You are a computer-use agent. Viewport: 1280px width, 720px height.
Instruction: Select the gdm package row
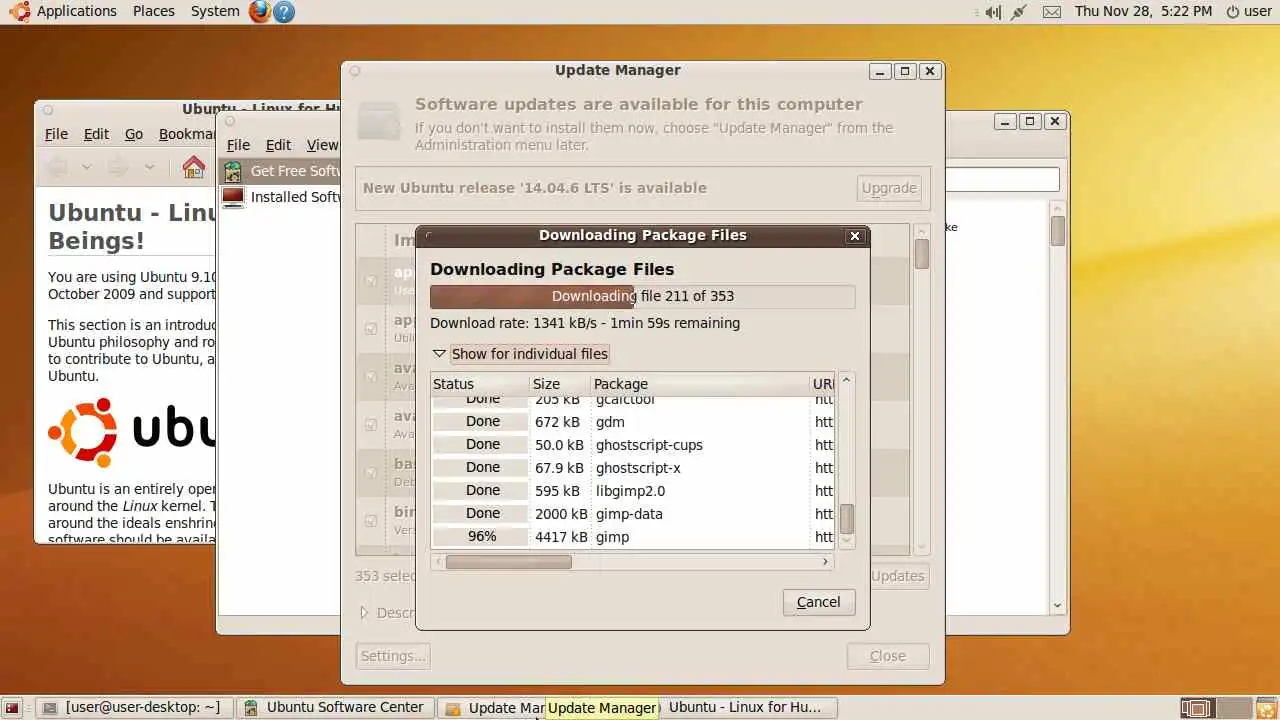point(633,422)
